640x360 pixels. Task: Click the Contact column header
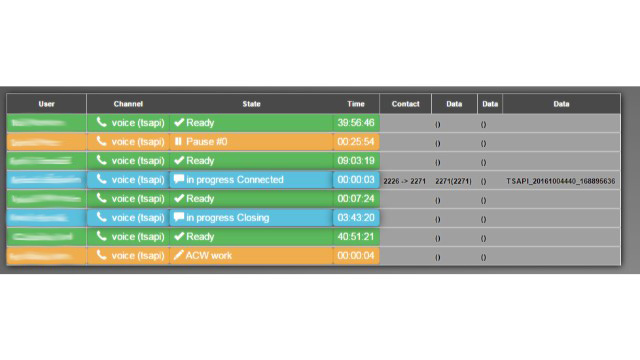[x=405, y=104]
